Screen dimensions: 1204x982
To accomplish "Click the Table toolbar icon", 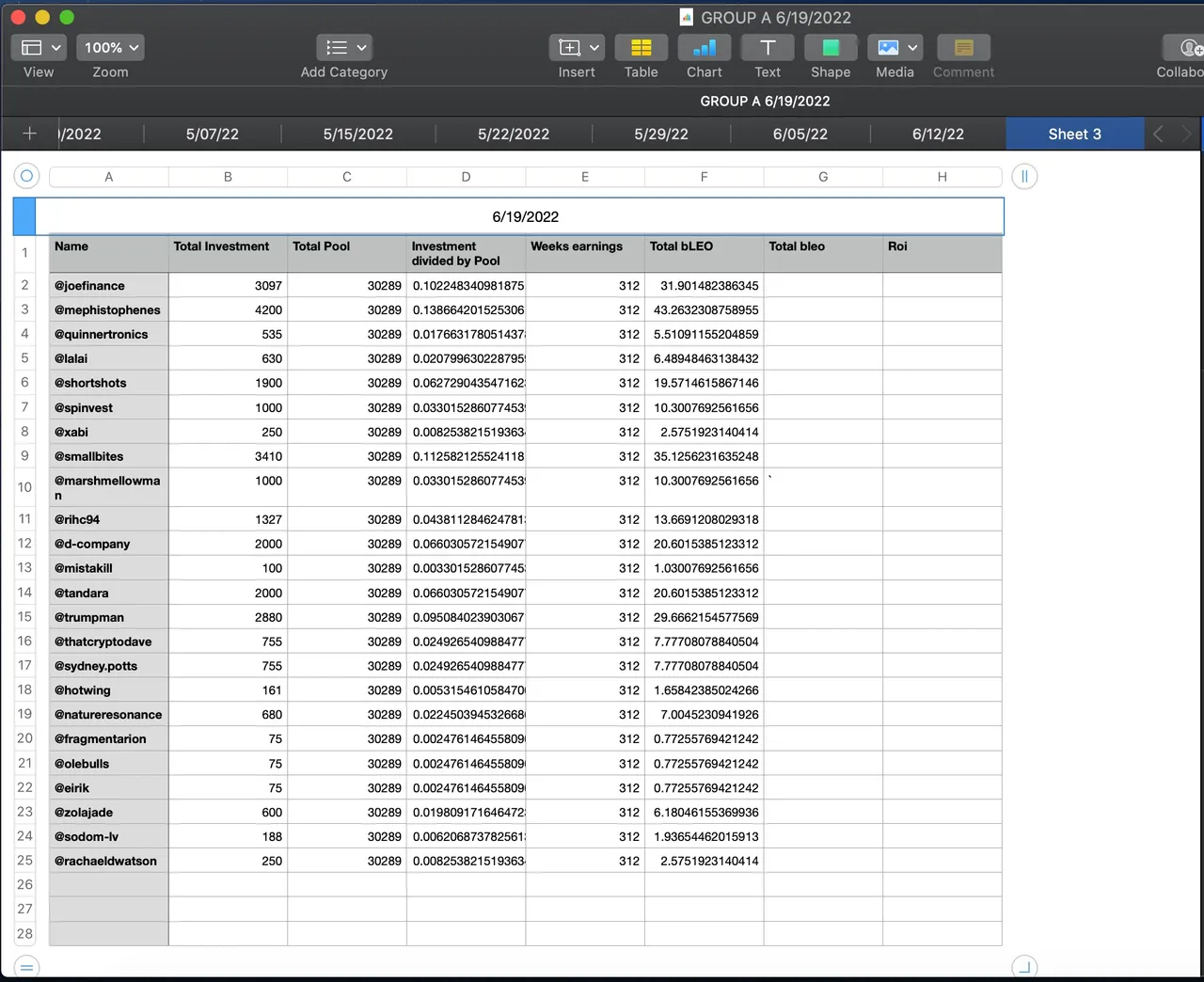I will 642,47.
